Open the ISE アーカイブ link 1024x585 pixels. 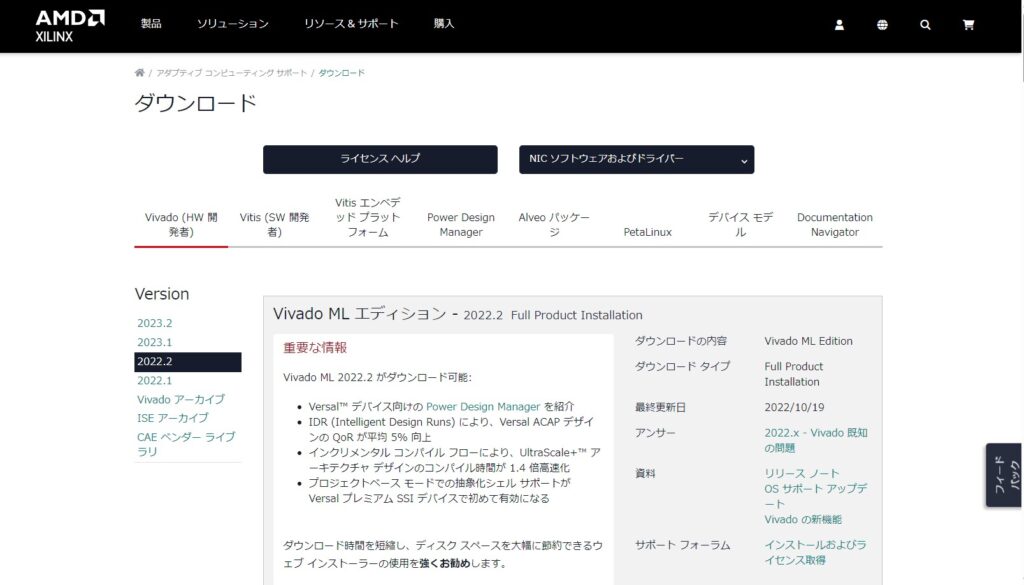point(172,419)
